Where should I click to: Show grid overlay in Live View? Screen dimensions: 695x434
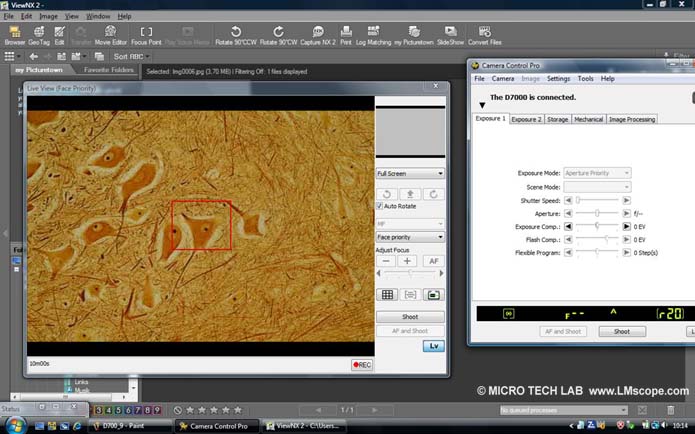[388, 295]
